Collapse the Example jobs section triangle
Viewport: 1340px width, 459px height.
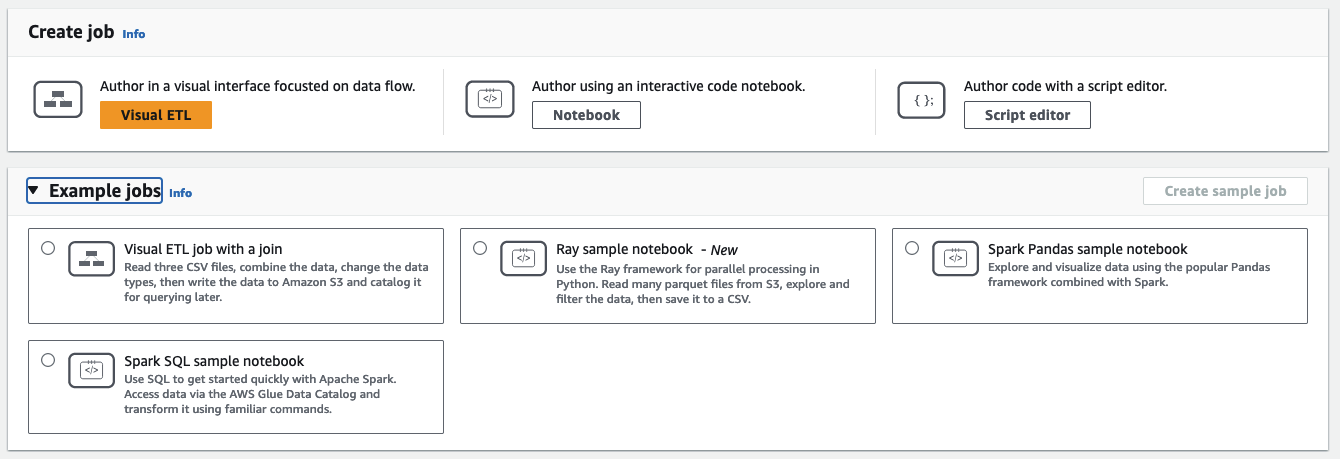[34, 191]
